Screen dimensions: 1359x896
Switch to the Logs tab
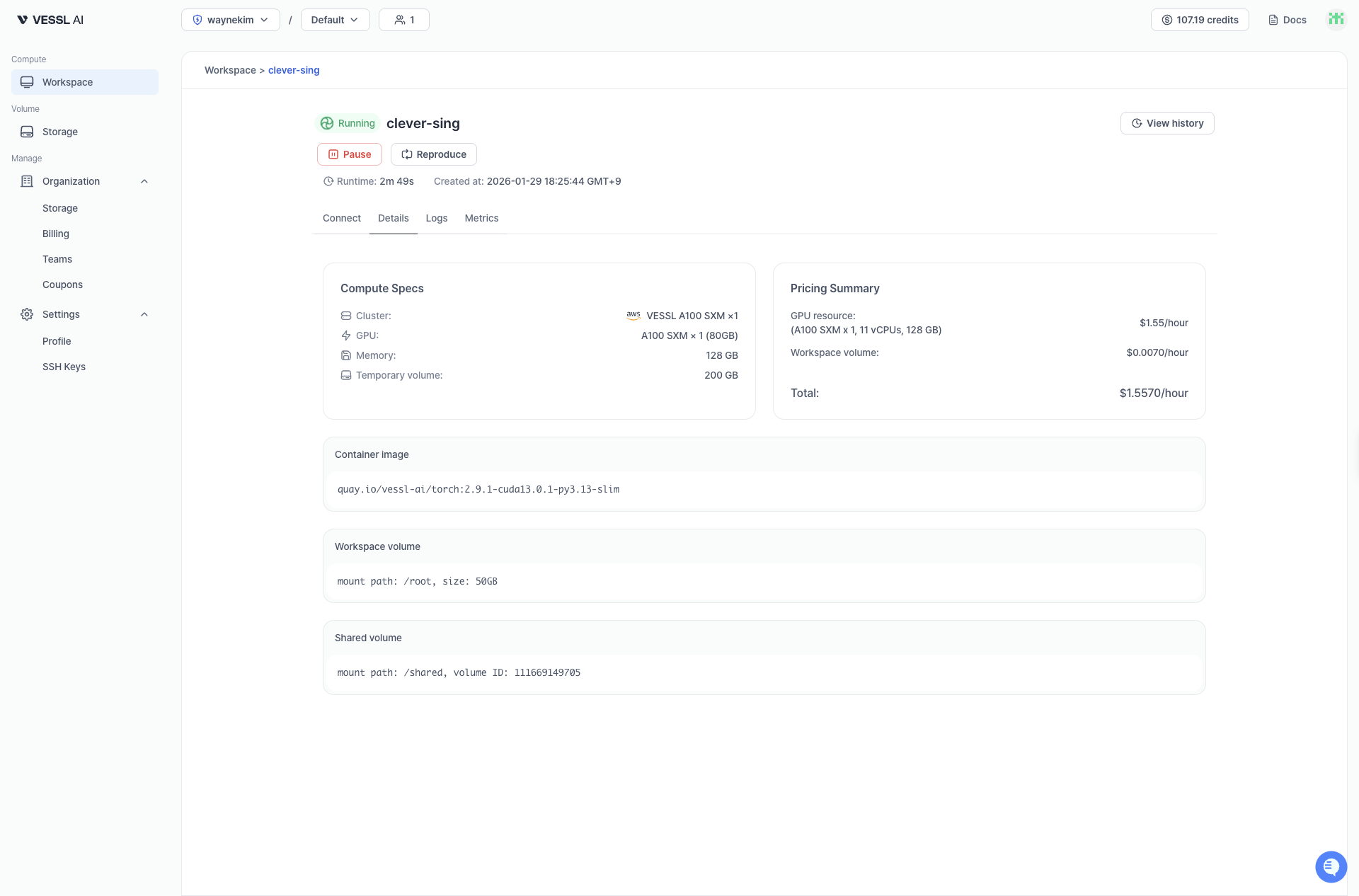click(x=436, y=218)
